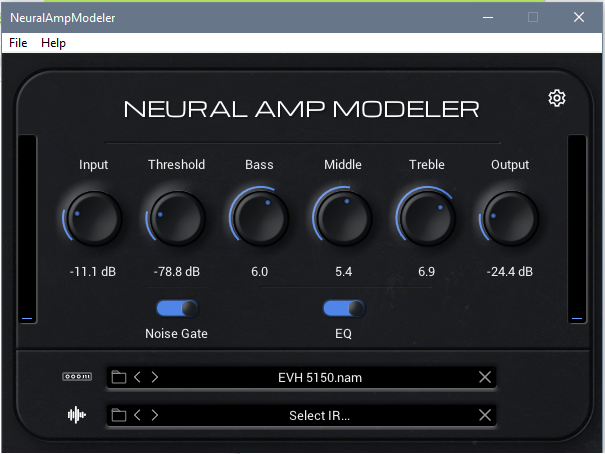This screenshot has width=605, height=454.
Task: Click the Middle knob
Action: (343, 218)
